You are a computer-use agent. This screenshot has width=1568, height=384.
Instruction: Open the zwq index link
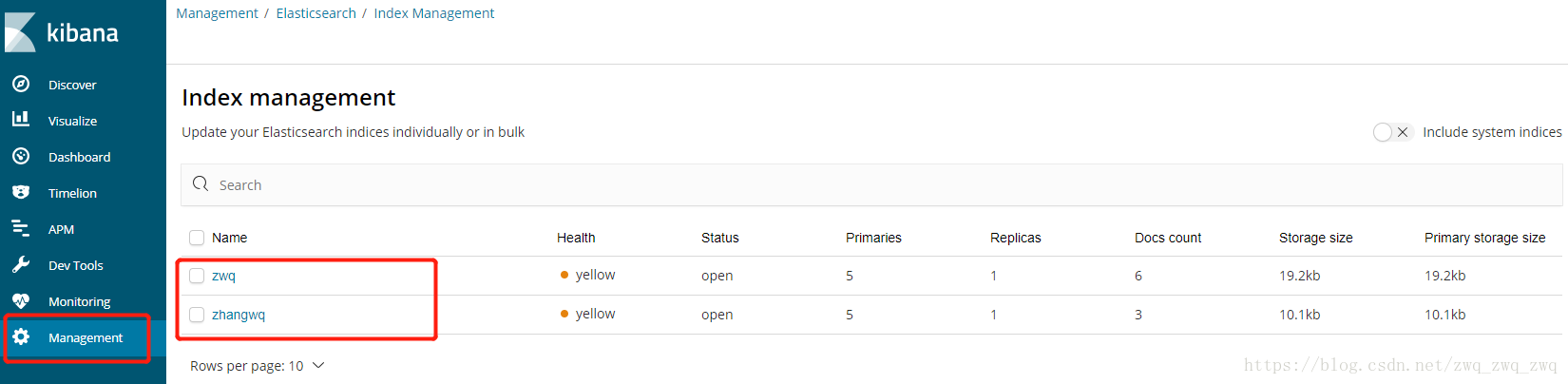[223, 276]
